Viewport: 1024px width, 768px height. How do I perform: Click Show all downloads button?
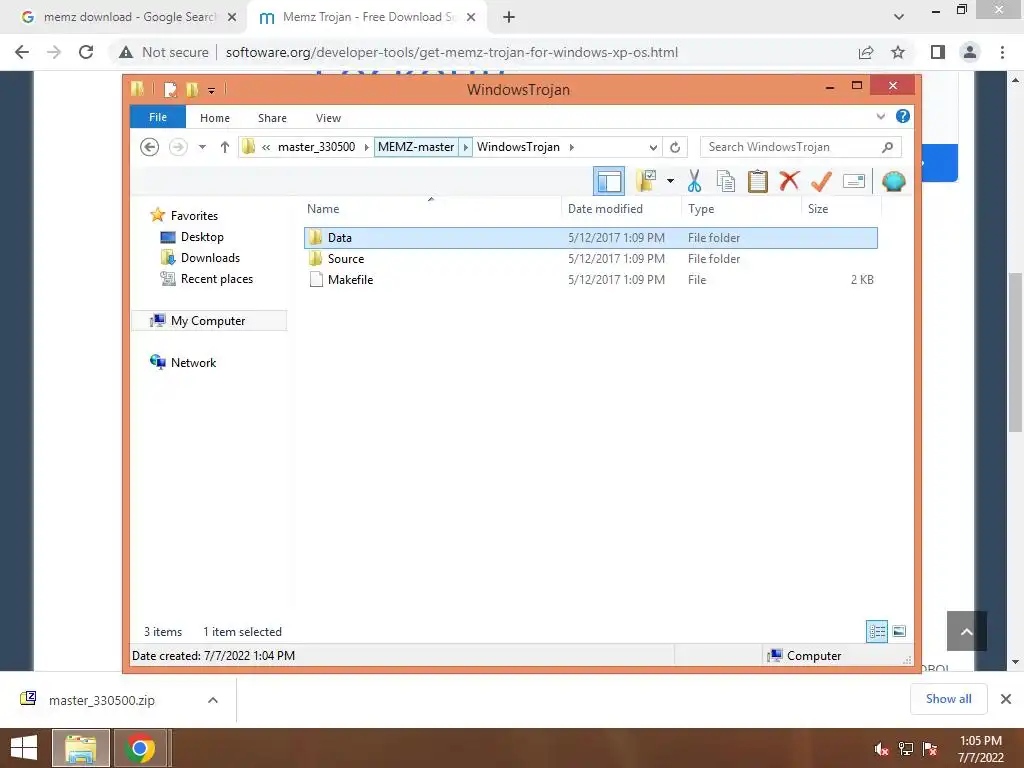pyautogui.click(x=948, y=699)
